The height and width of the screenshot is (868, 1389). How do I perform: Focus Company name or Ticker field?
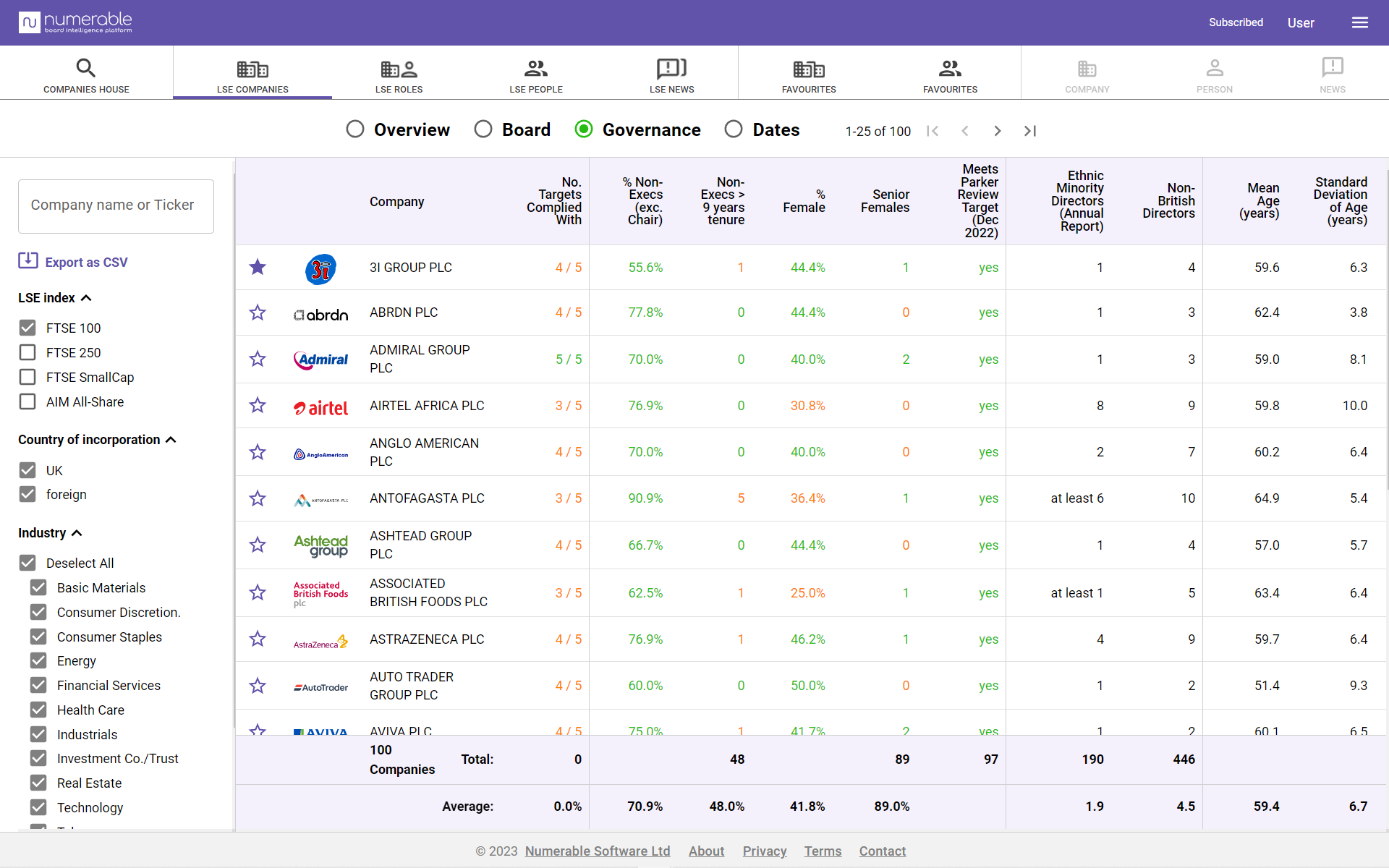116,206
